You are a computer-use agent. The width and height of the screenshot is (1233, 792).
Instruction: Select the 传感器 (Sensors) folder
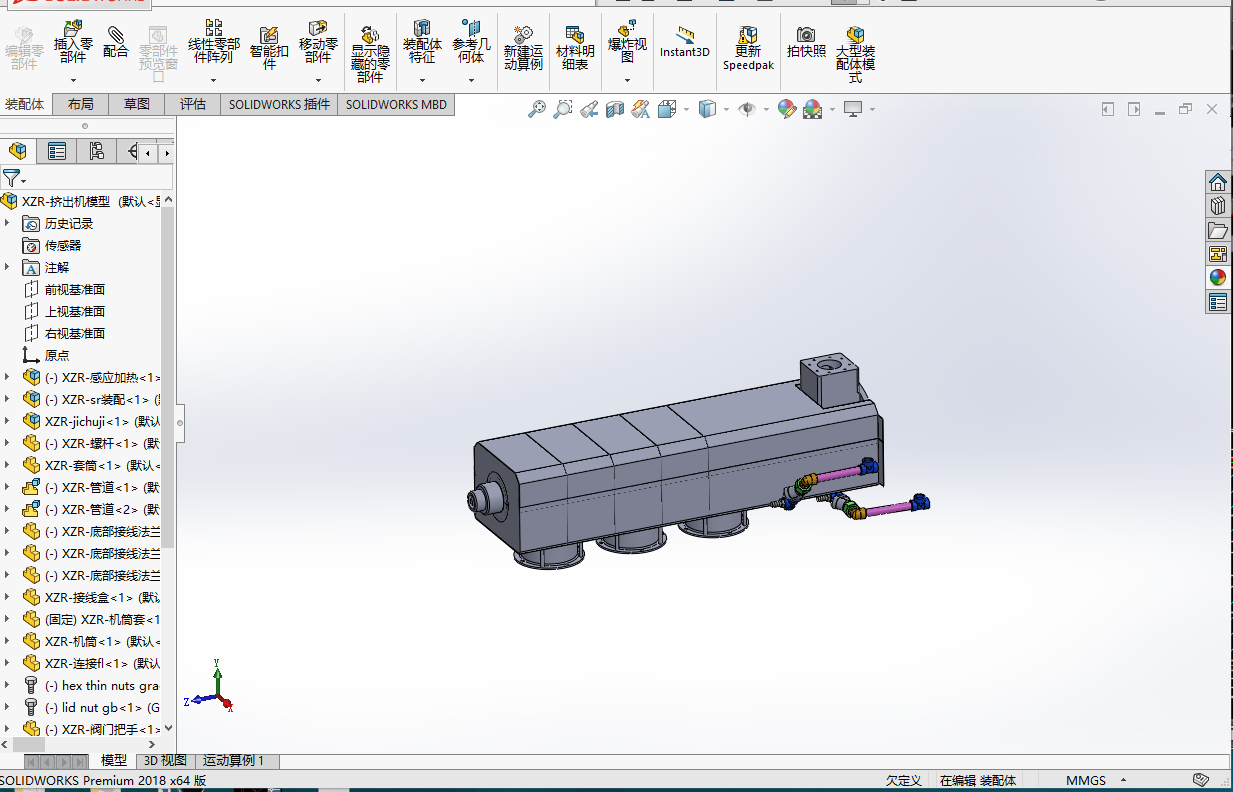pos(63,245)
